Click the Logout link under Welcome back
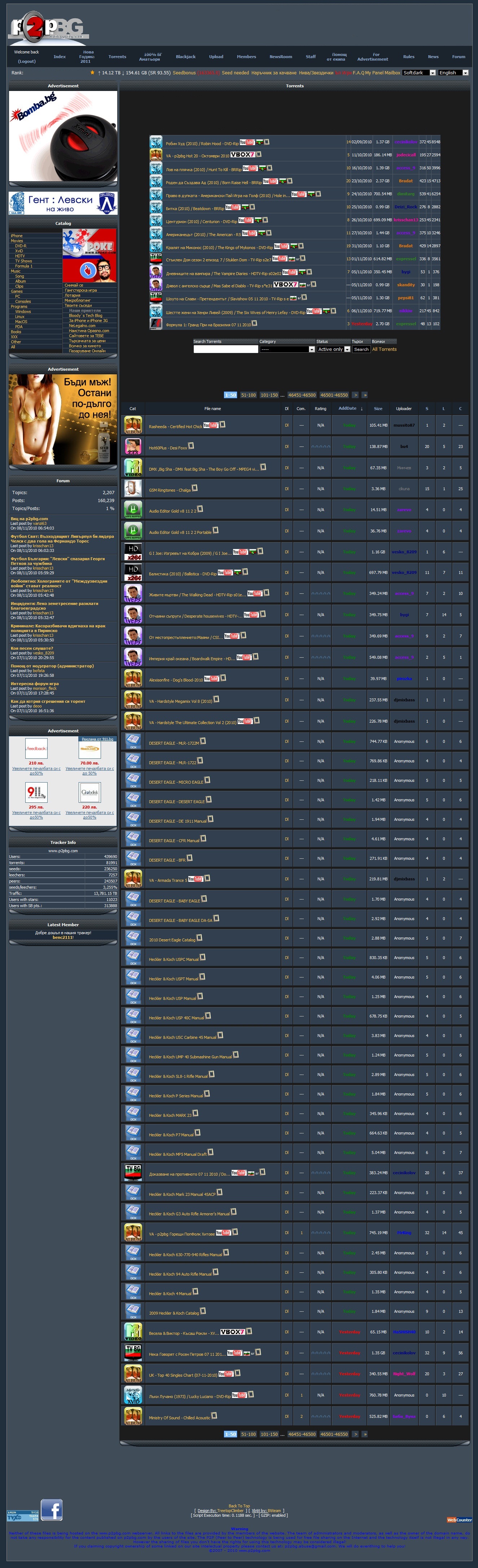The width and height of the screenshot is (478, 1568). click(26, 61)
